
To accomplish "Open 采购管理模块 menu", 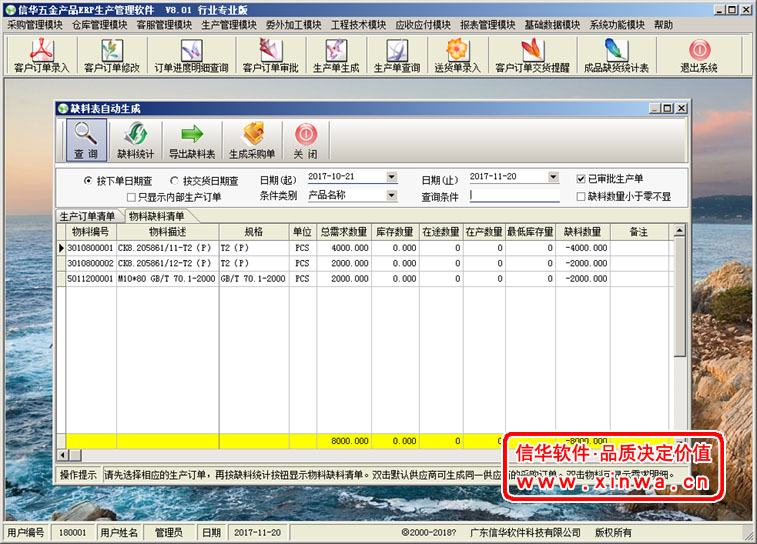I will click(35, 25).
